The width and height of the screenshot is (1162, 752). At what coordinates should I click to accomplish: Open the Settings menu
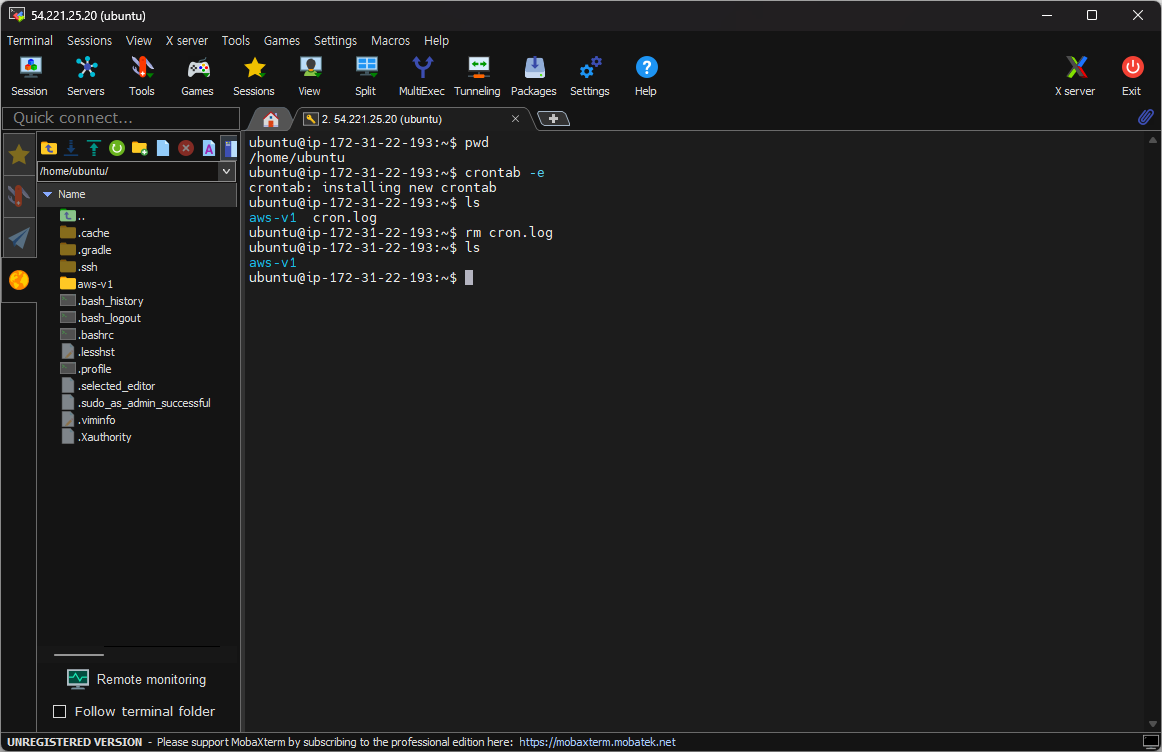[335, 41]
